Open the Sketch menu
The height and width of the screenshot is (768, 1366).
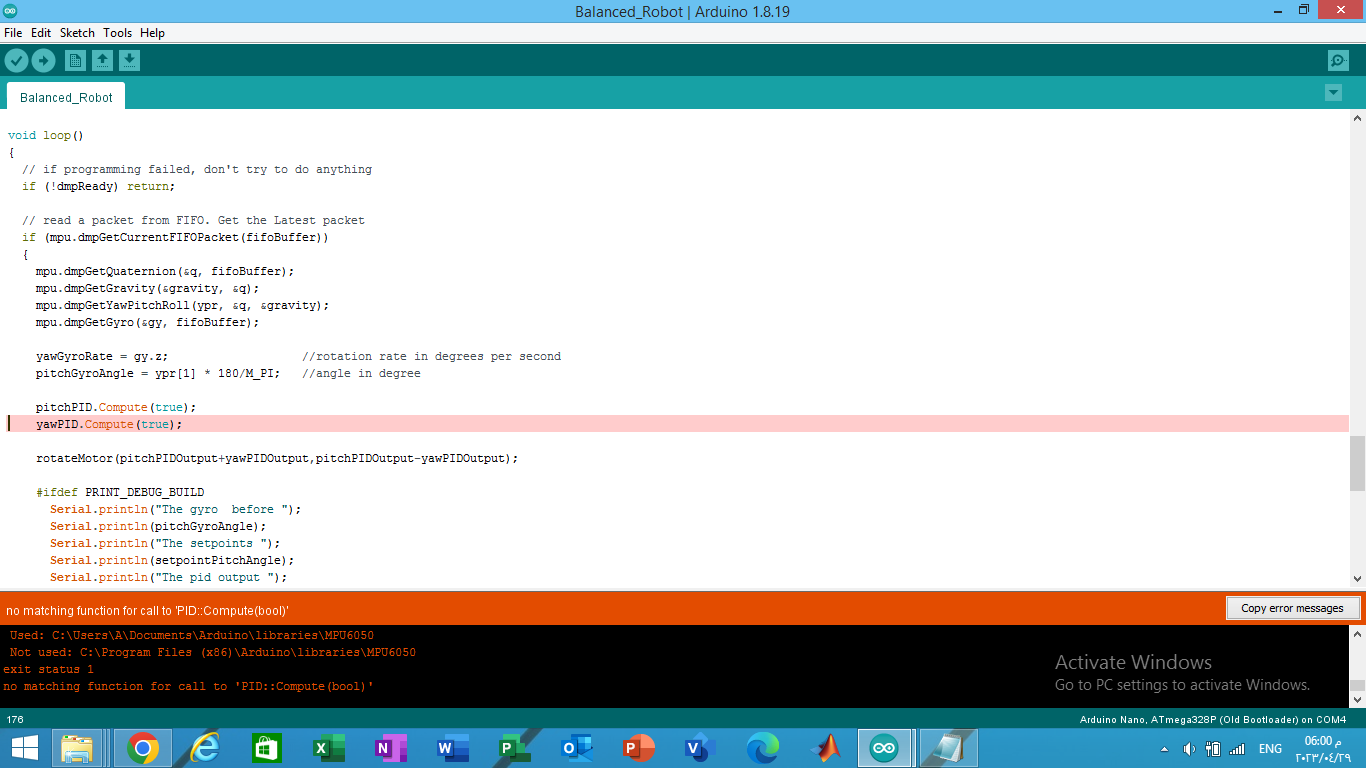76,32
